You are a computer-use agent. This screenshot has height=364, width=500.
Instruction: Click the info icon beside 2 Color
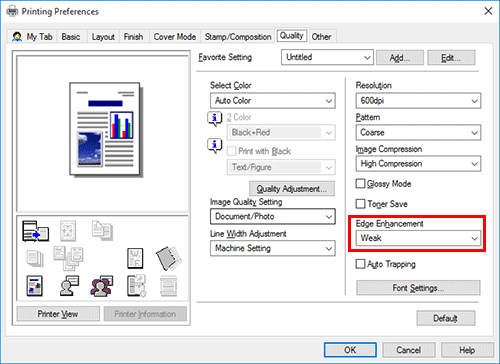(x=215, y=118)
